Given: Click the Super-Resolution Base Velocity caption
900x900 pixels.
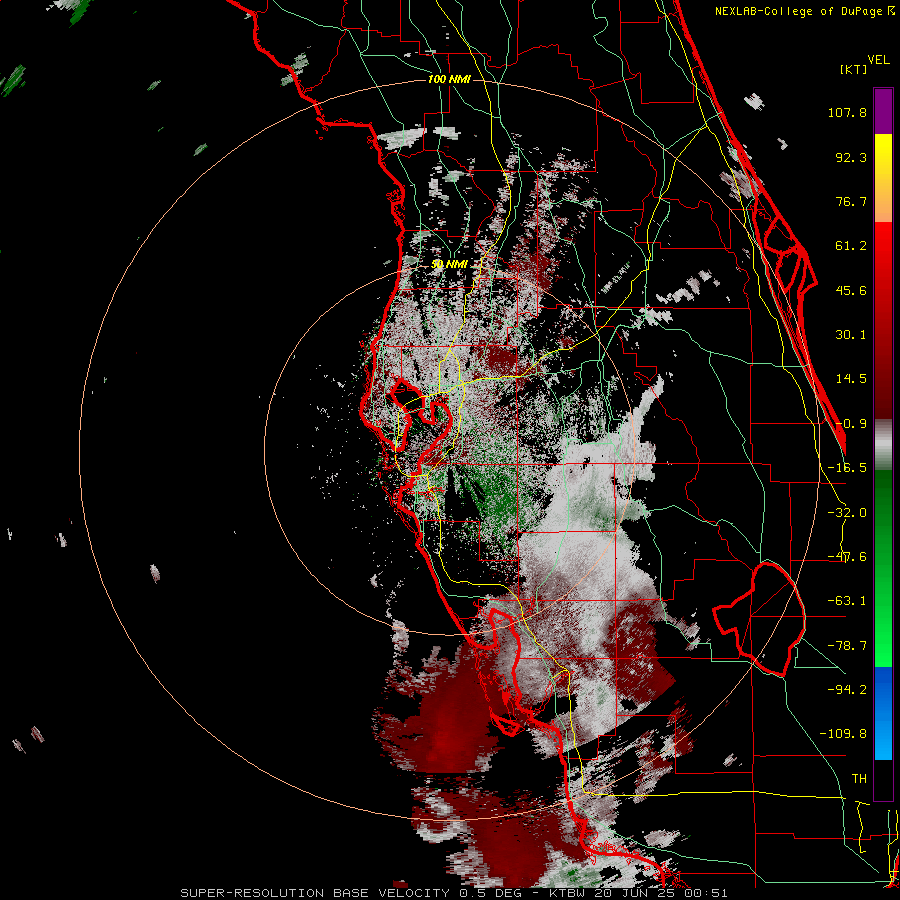Looking at the screenshot, I should click(454, 893).
